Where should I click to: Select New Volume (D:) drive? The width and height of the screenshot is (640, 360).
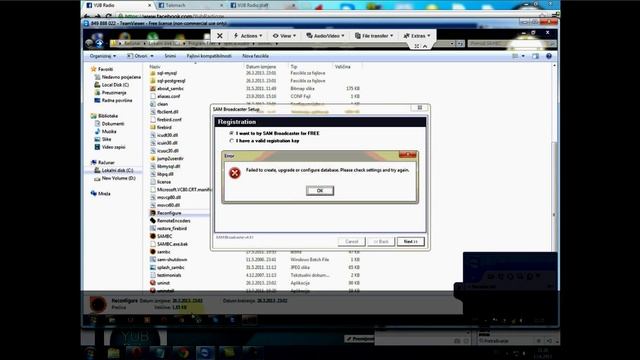115,178
